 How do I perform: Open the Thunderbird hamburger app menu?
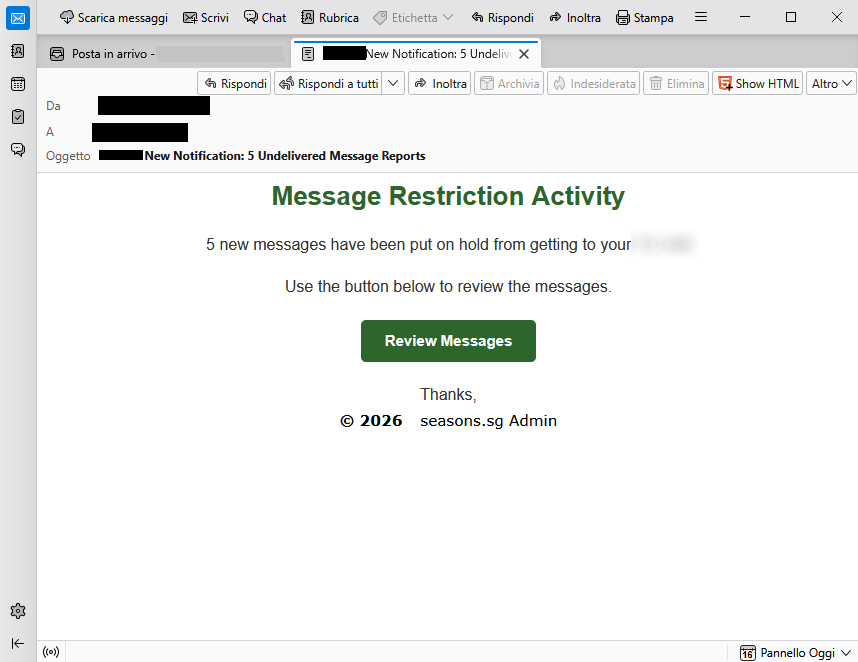pos(701,18)
